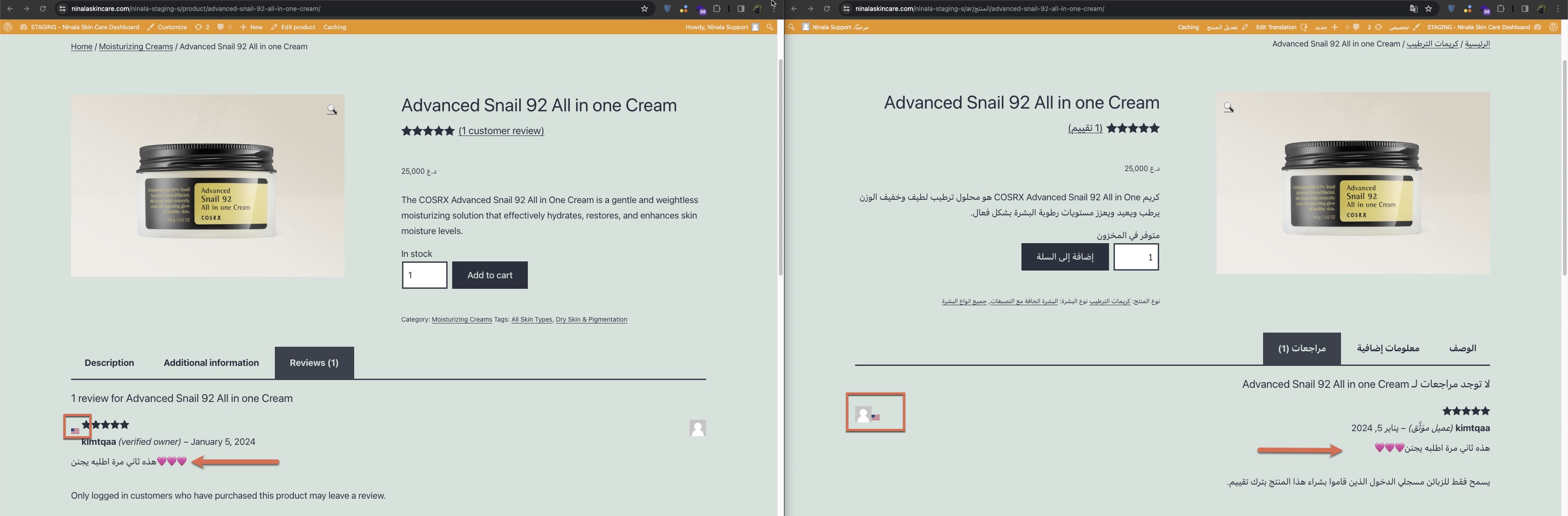
Task: Switch to the الوصف tab in Arabic page
Action: coord(1462,348)
